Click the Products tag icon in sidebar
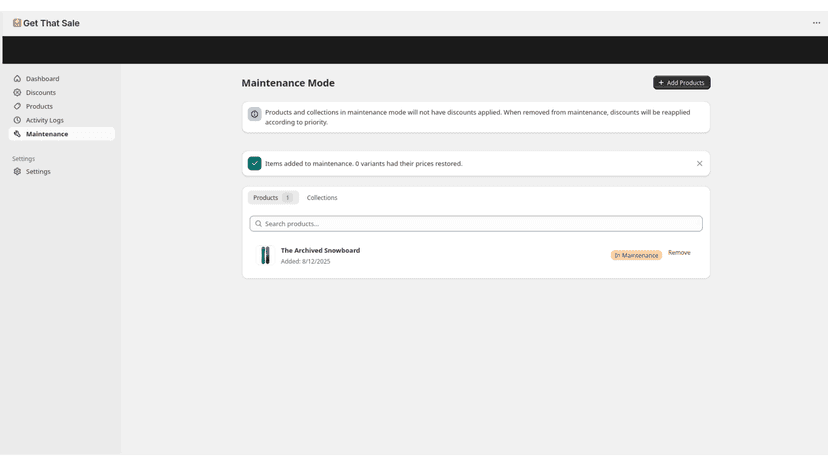Image resolution: width=828 pixels, height=466 pixels. click(17, 106)
